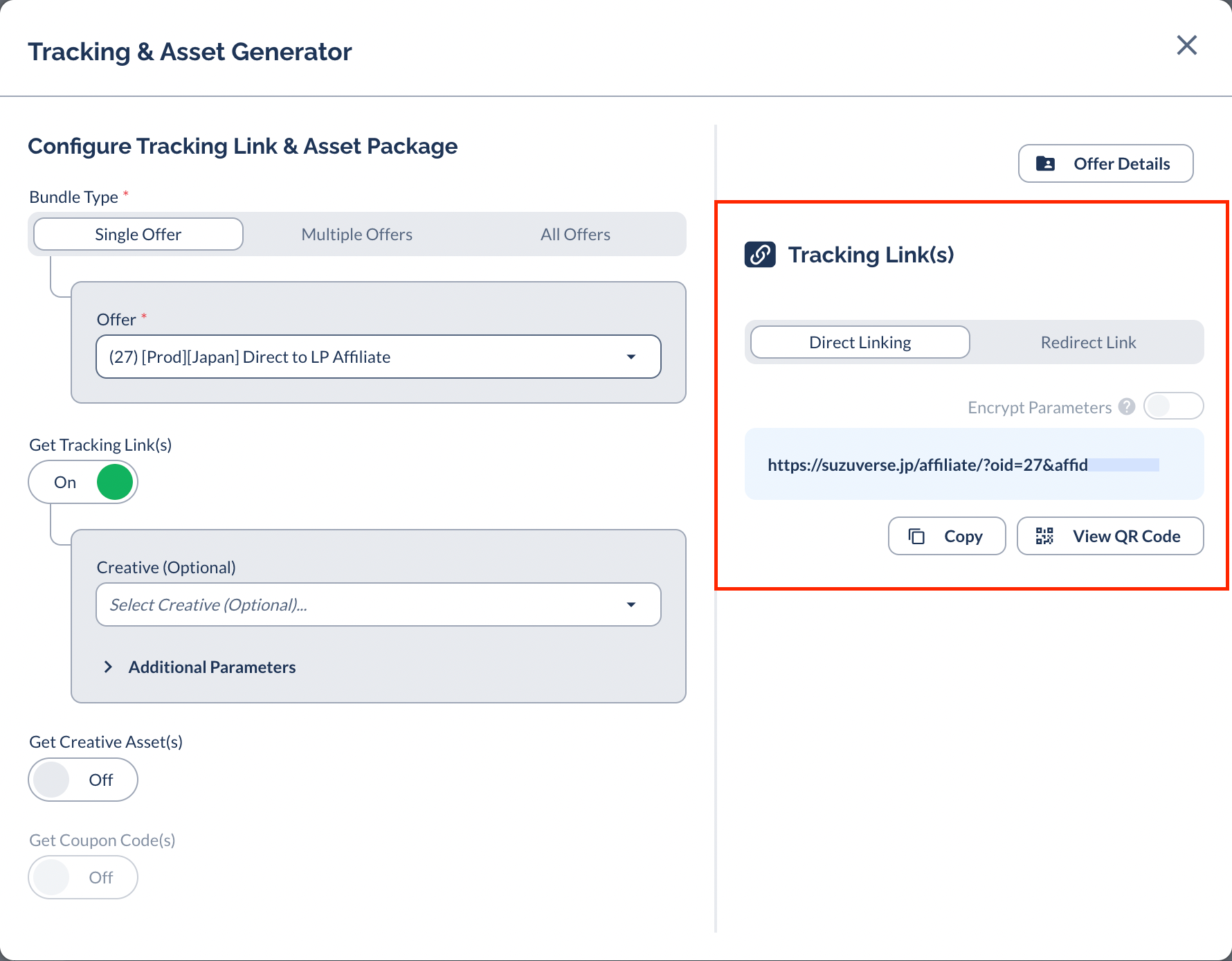Click the Creative dropdown caret icon
Image resolution: width=1232 pixels, height=961 pixels.
631,605
